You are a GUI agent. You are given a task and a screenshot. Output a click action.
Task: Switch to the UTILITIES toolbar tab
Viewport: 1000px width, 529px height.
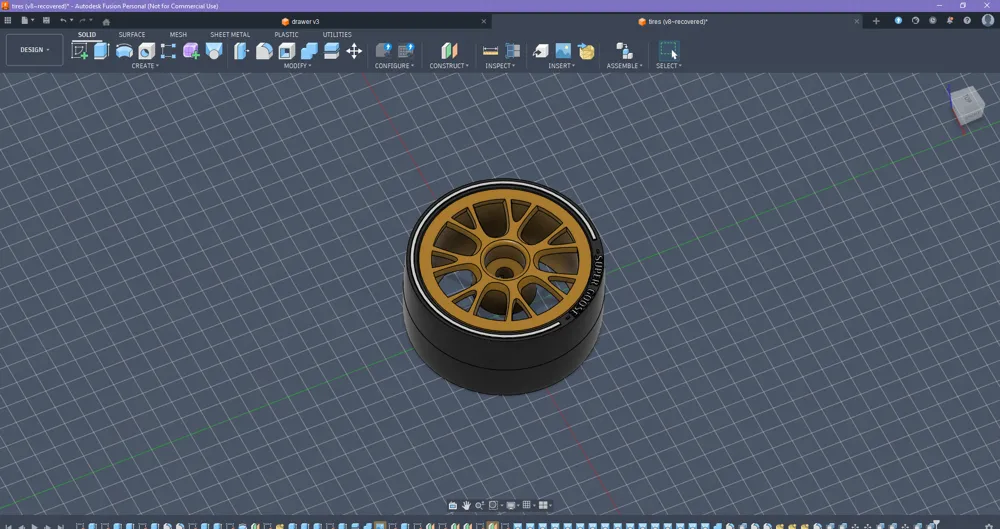337,34
